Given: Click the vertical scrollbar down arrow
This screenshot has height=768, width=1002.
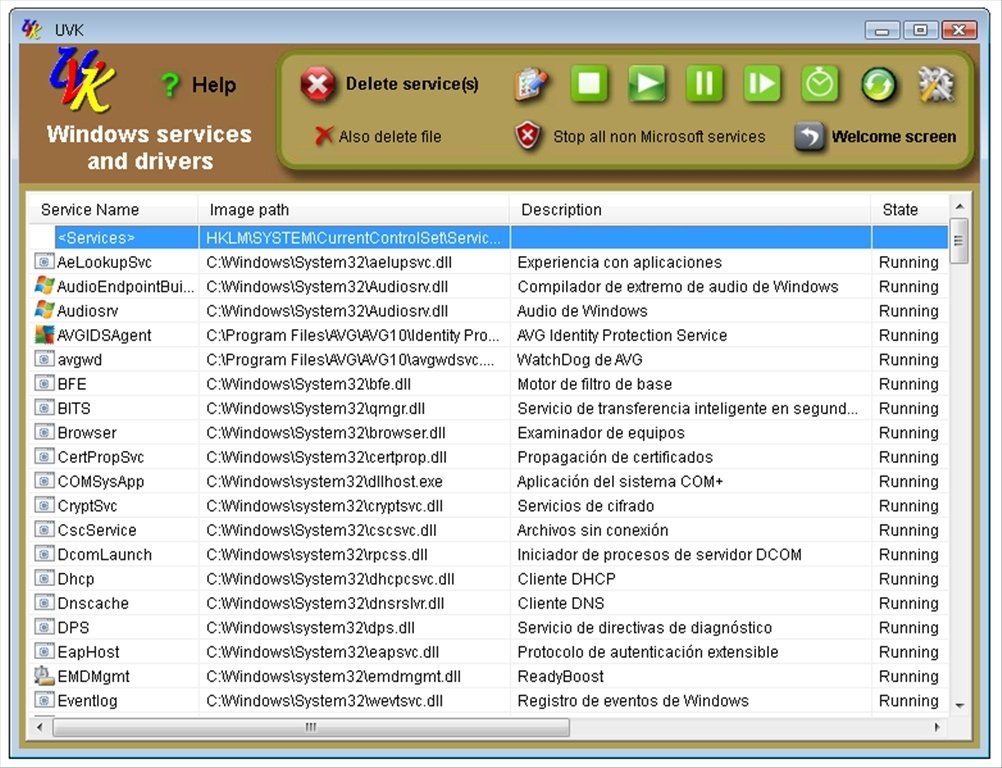Looking at the screenshot, I should 959,705.
